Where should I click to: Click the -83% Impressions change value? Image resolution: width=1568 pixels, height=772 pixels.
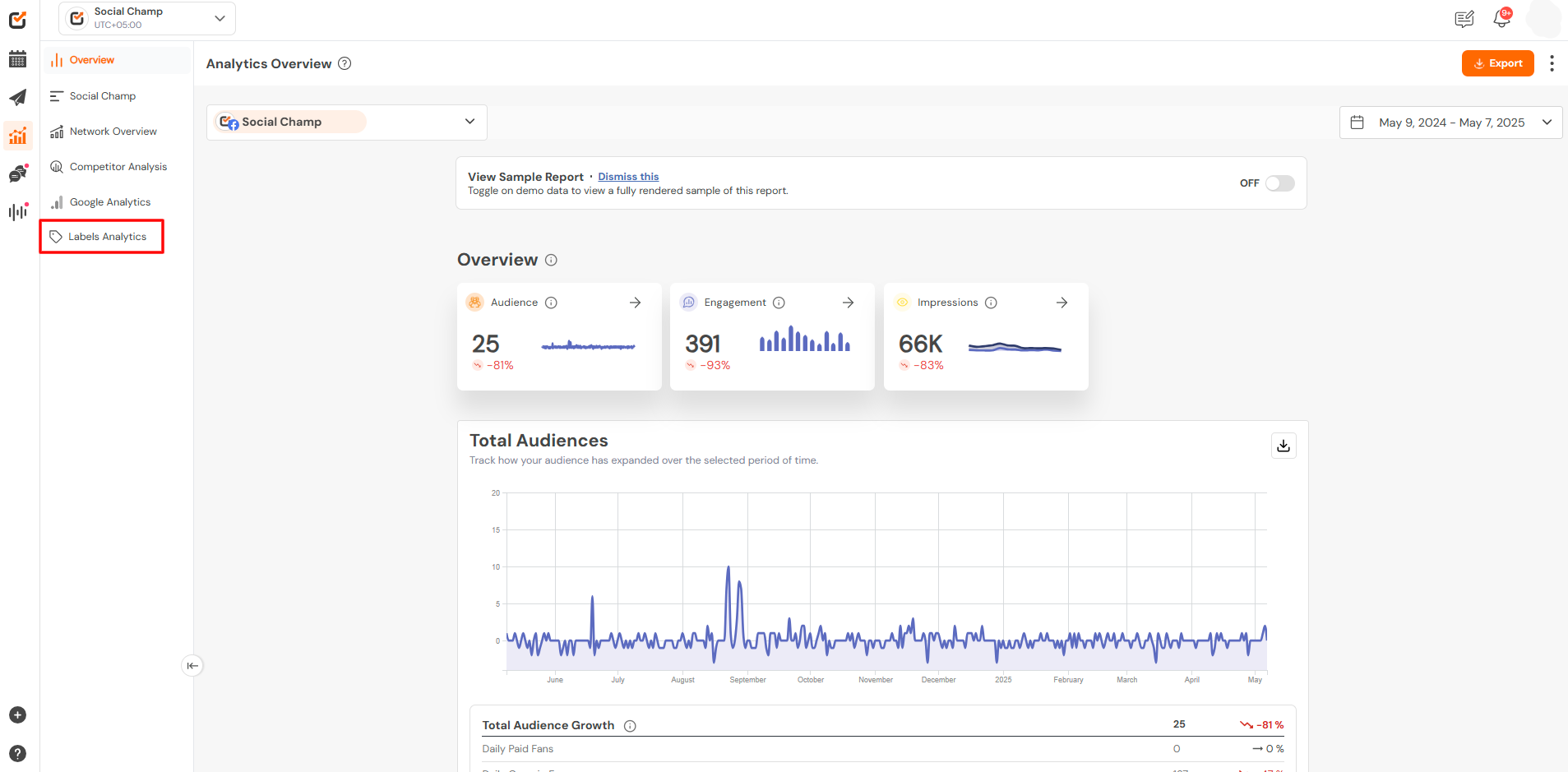pos(928,366)
